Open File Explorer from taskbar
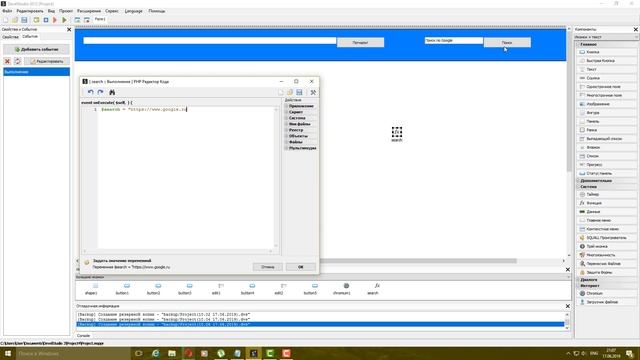Viewport: 640px width, 360px height. pyautogui.click(x=172, y=353)
